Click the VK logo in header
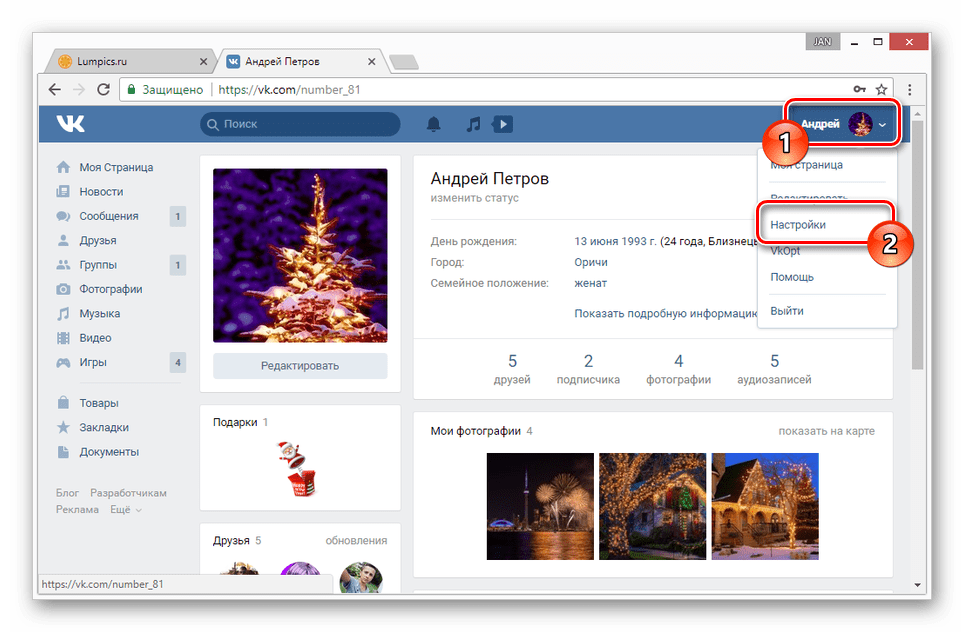The height and width of the screenshot is (632, 964). (71, 124)
